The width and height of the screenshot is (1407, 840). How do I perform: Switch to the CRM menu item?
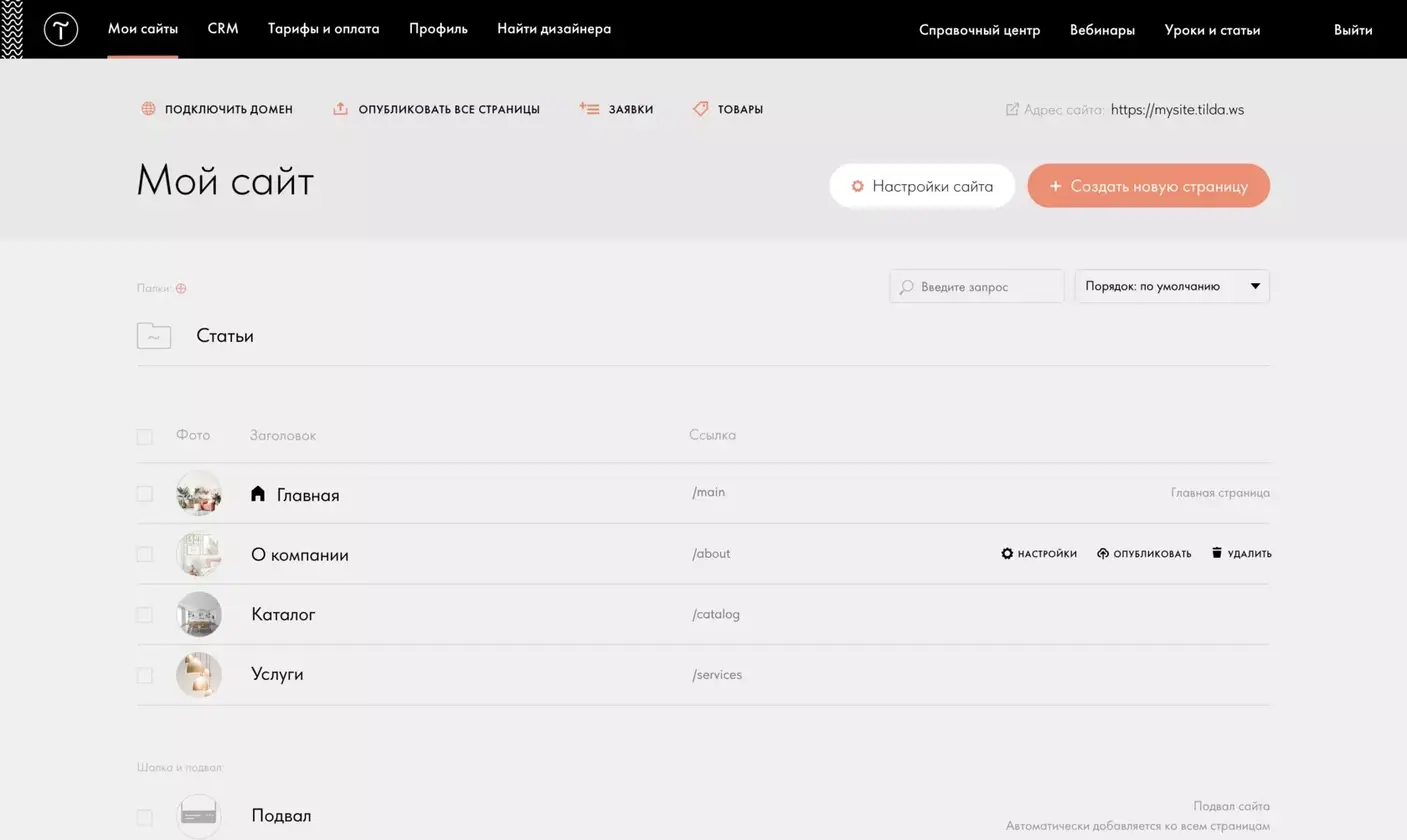click(x=222, y=29)
